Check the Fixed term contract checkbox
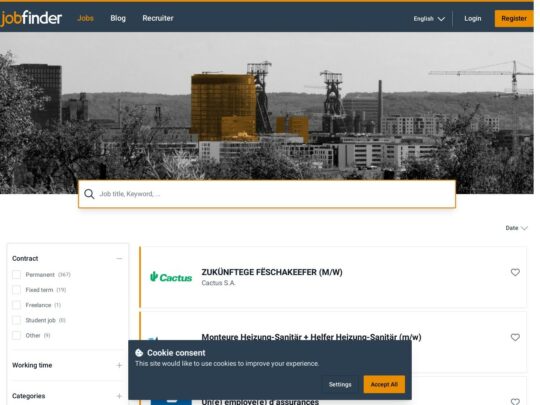Viewport: 540px width, 405px height. click(x=17, y=290)
